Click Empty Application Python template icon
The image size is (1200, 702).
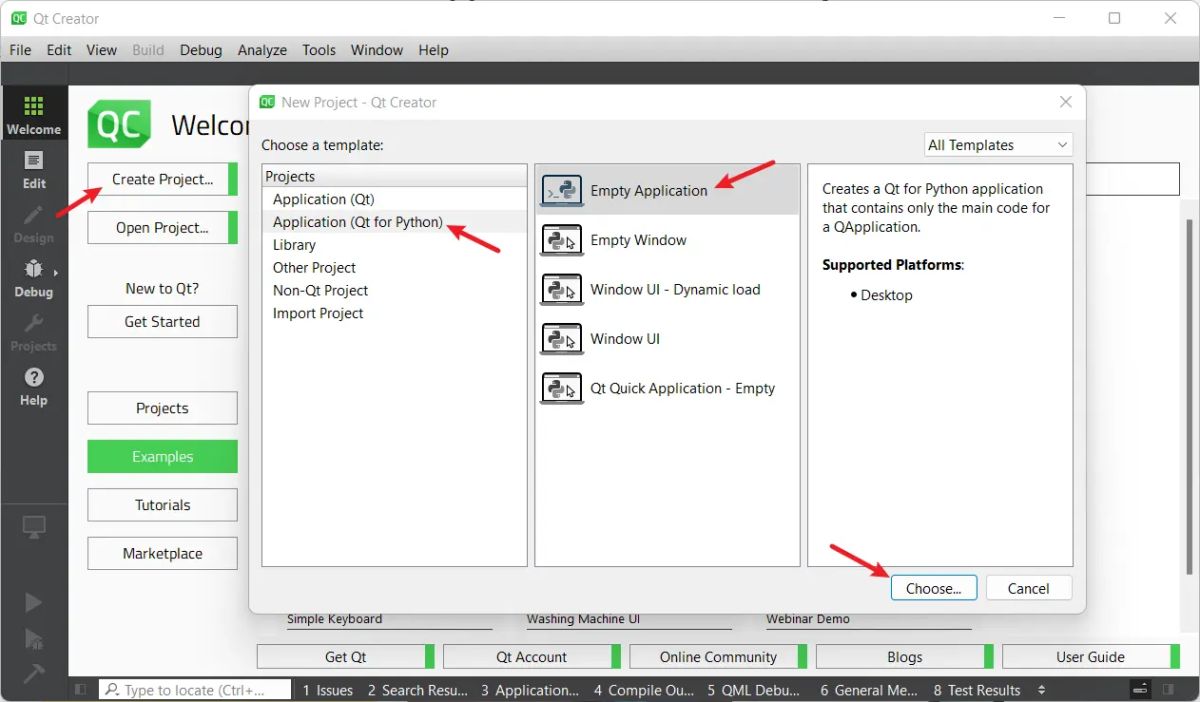click(562, 190)
